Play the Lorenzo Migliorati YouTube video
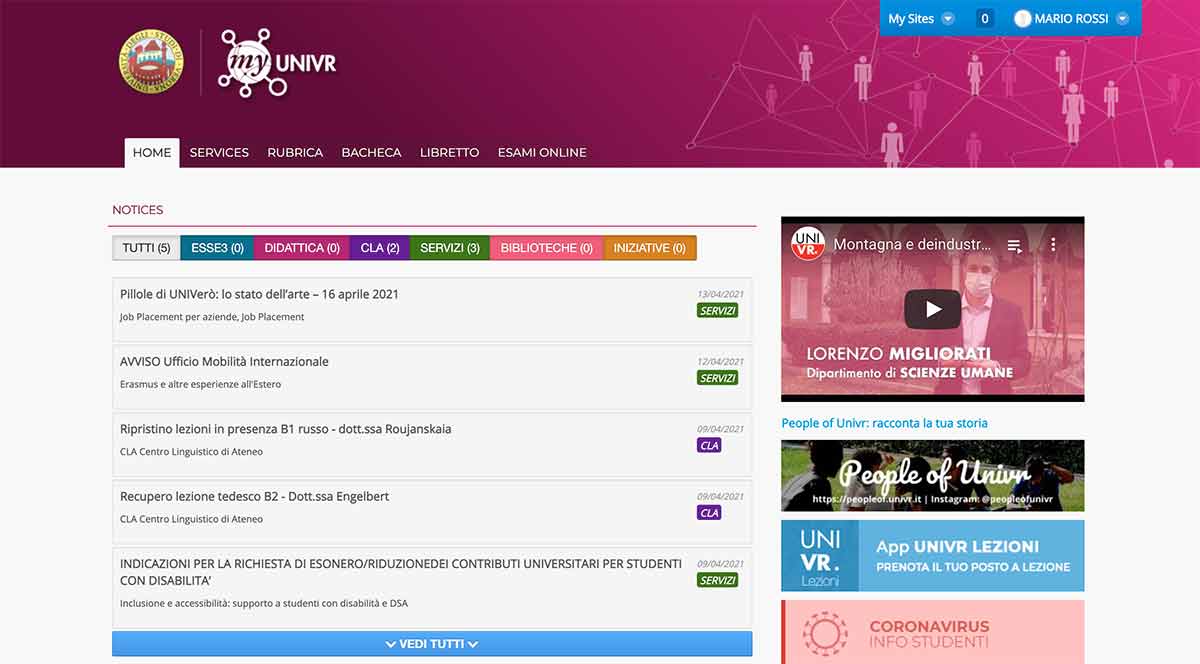The image size is (1200, 664). pyautogui.click(x=932, y=309)
